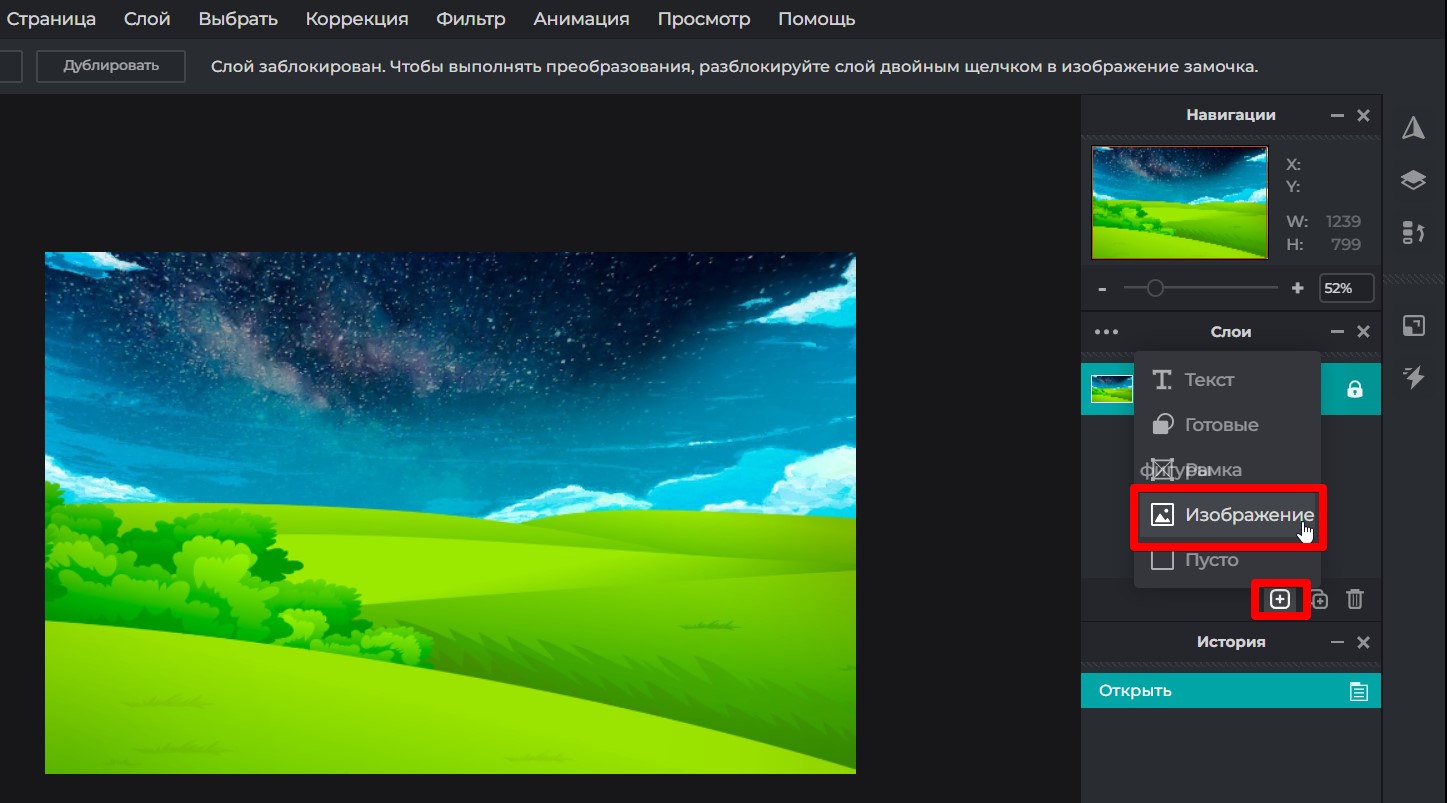The width and height of the screenshot is (1447, 803).
Task: Toggle the navigation arrow sidebar icon
Action: (x=1413, y=128)
